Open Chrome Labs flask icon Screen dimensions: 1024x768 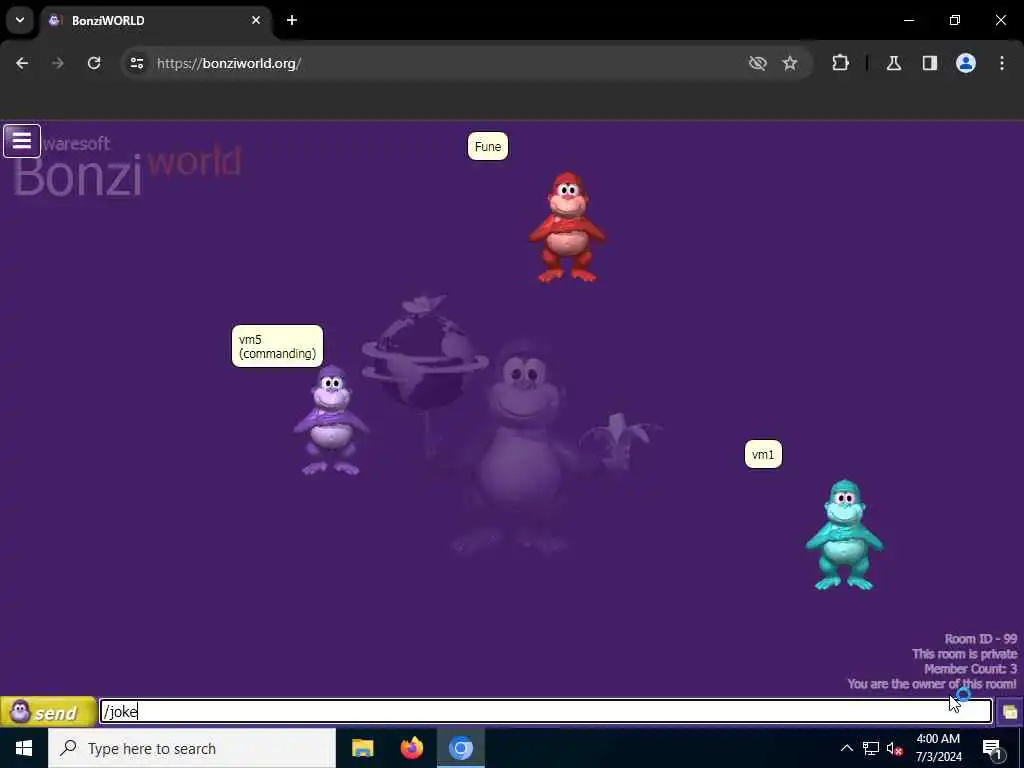point(894,63)
